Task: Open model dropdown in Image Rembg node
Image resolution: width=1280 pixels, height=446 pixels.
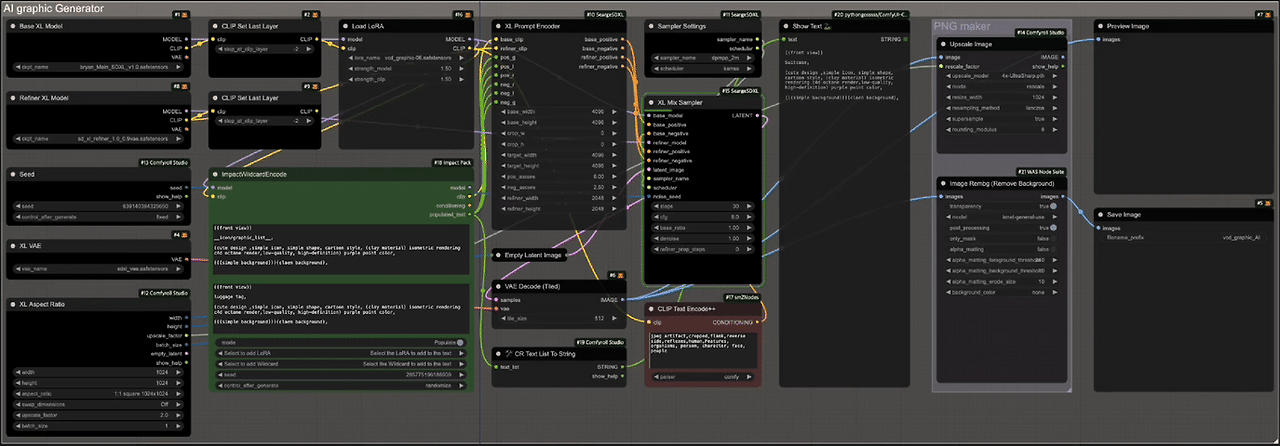Action: [1001, 217]
